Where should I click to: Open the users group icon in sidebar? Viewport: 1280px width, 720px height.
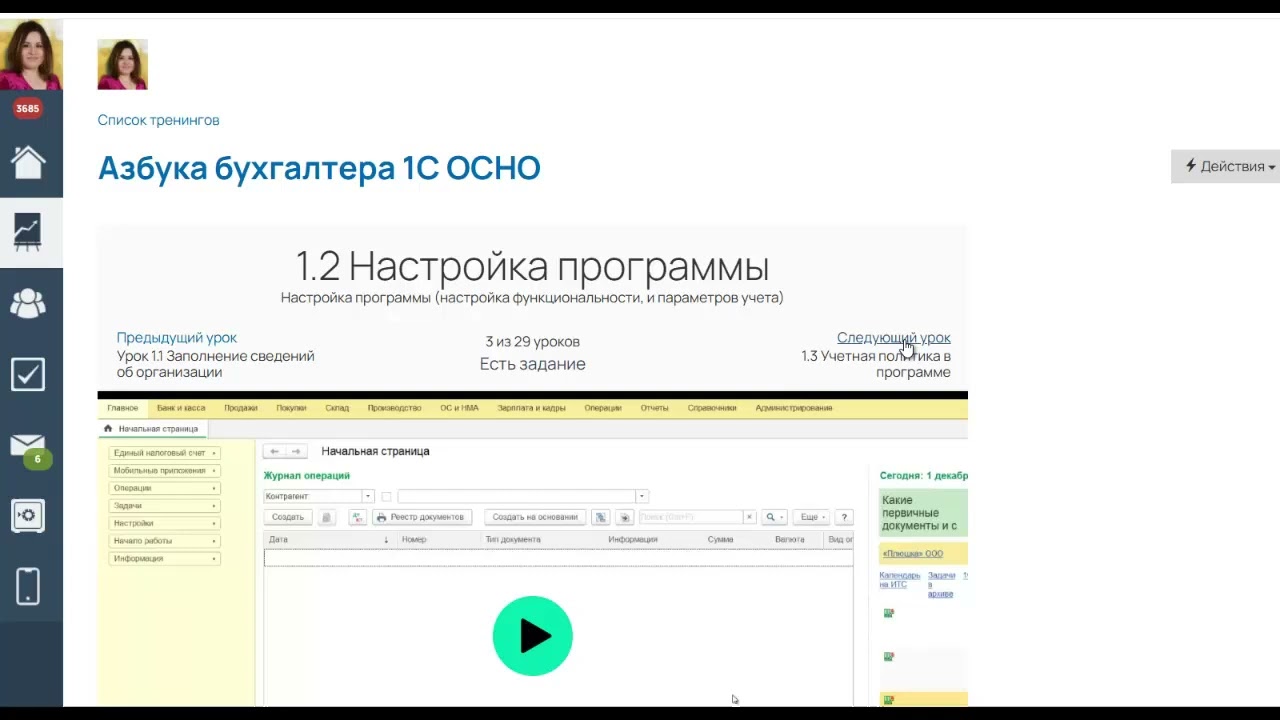click(28, 303)
